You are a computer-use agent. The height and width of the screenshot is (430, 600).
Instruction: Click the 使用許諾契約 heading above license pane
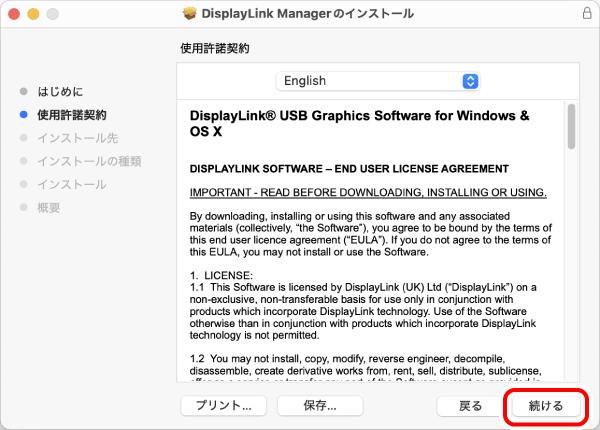[215, 49]
